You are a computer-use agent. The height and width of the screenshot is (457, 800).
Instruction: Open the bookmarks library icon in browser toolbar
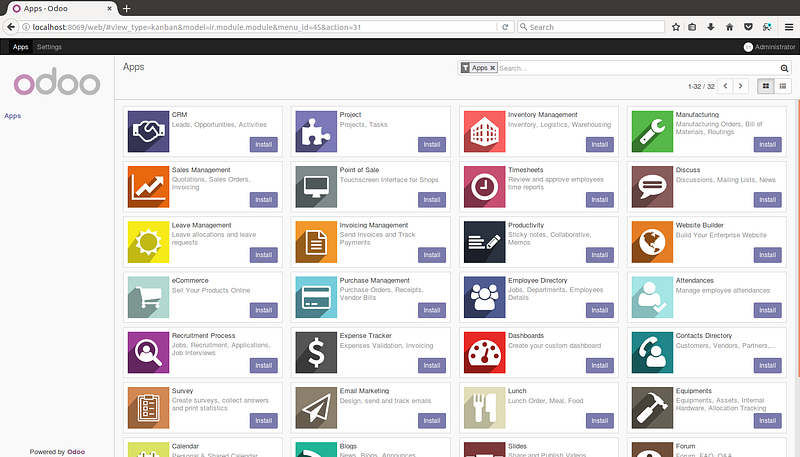coord(692,27)
